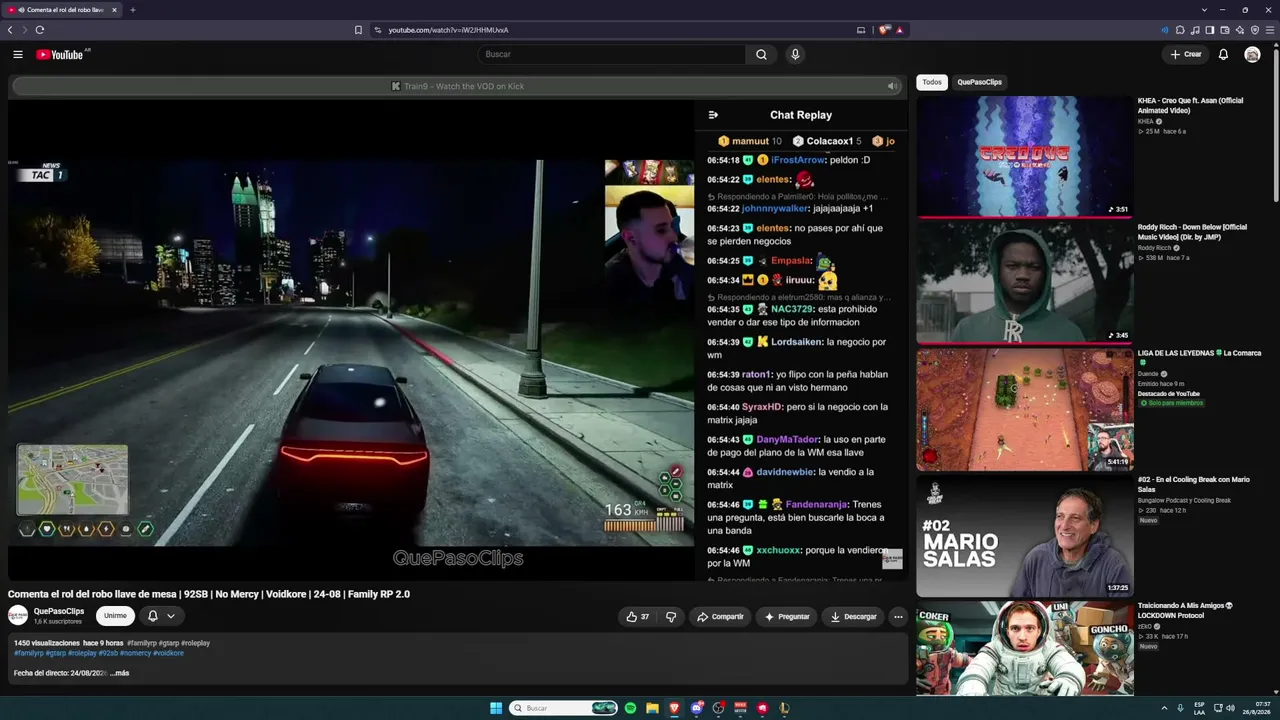
Task: Click the chat message from Lordsaiken
Action: [797, 348]
